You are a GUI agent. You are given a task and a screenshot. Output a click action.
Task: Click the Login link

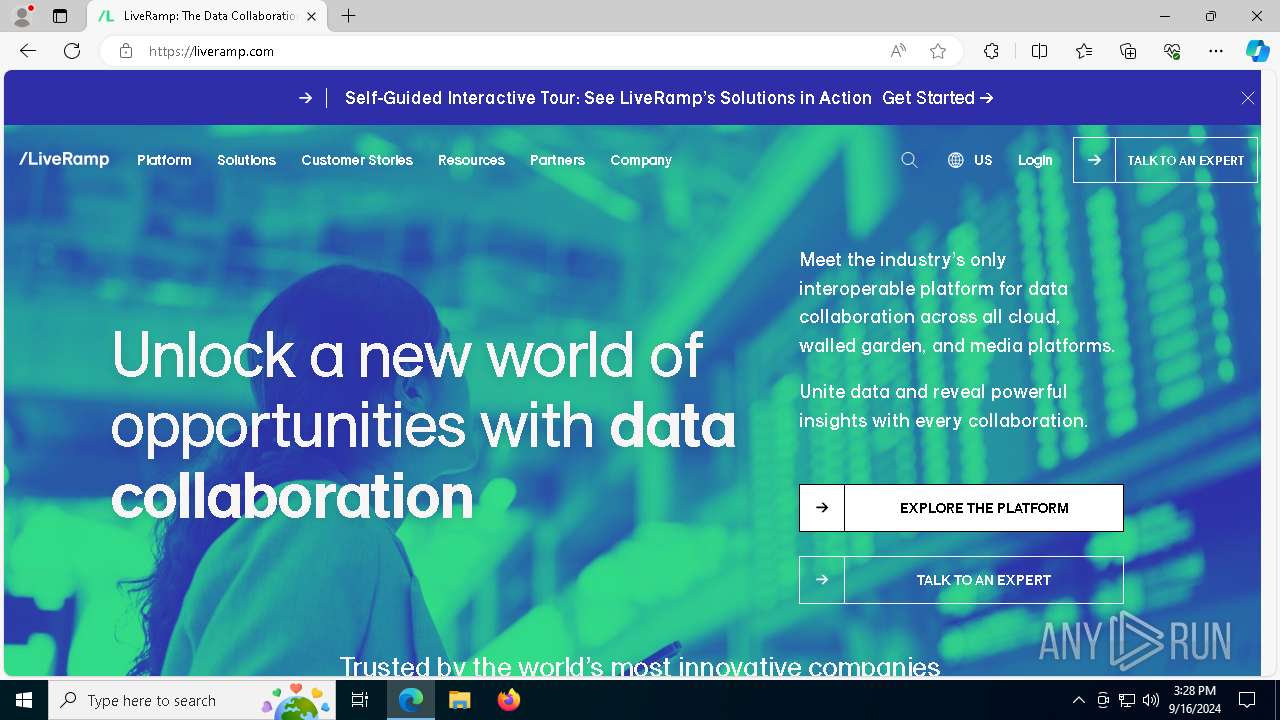1035,160
